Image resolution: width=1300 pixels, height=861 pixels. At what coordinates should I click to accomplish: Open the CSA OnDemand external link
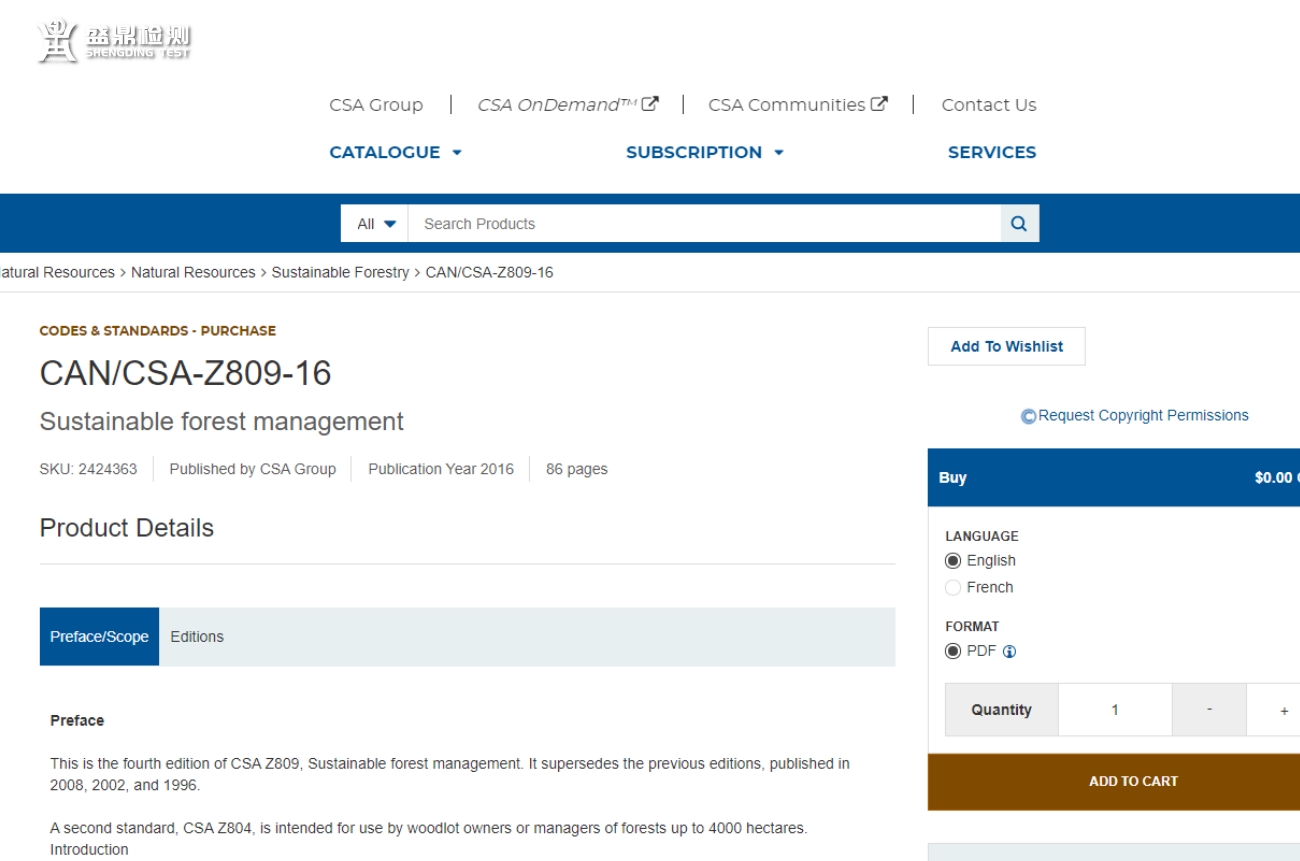[x=567, y=105]
